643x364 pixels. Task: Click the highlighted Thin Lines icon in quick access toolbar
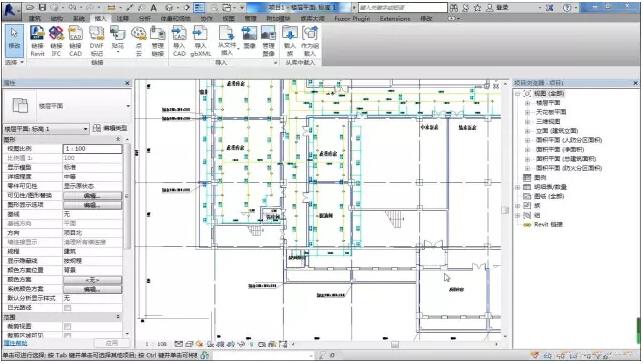[x=199, y=7]
